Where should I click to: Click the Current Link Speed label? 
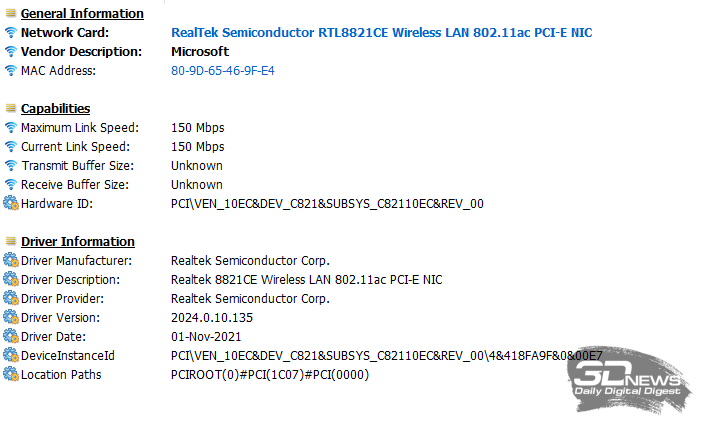pyautogui.click(x=75, y=147)
